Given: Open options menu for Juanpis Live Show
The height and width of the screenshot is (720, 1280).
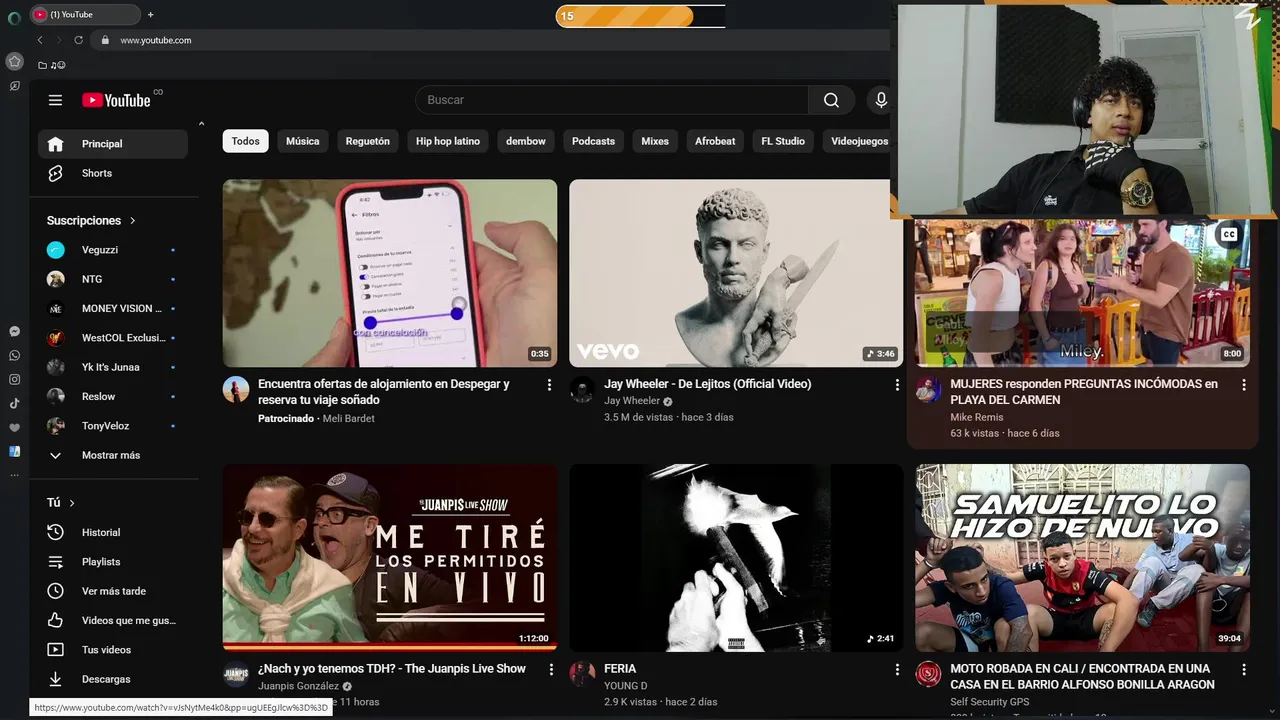Looking at the screenshot, I should (x=550, y=669).
